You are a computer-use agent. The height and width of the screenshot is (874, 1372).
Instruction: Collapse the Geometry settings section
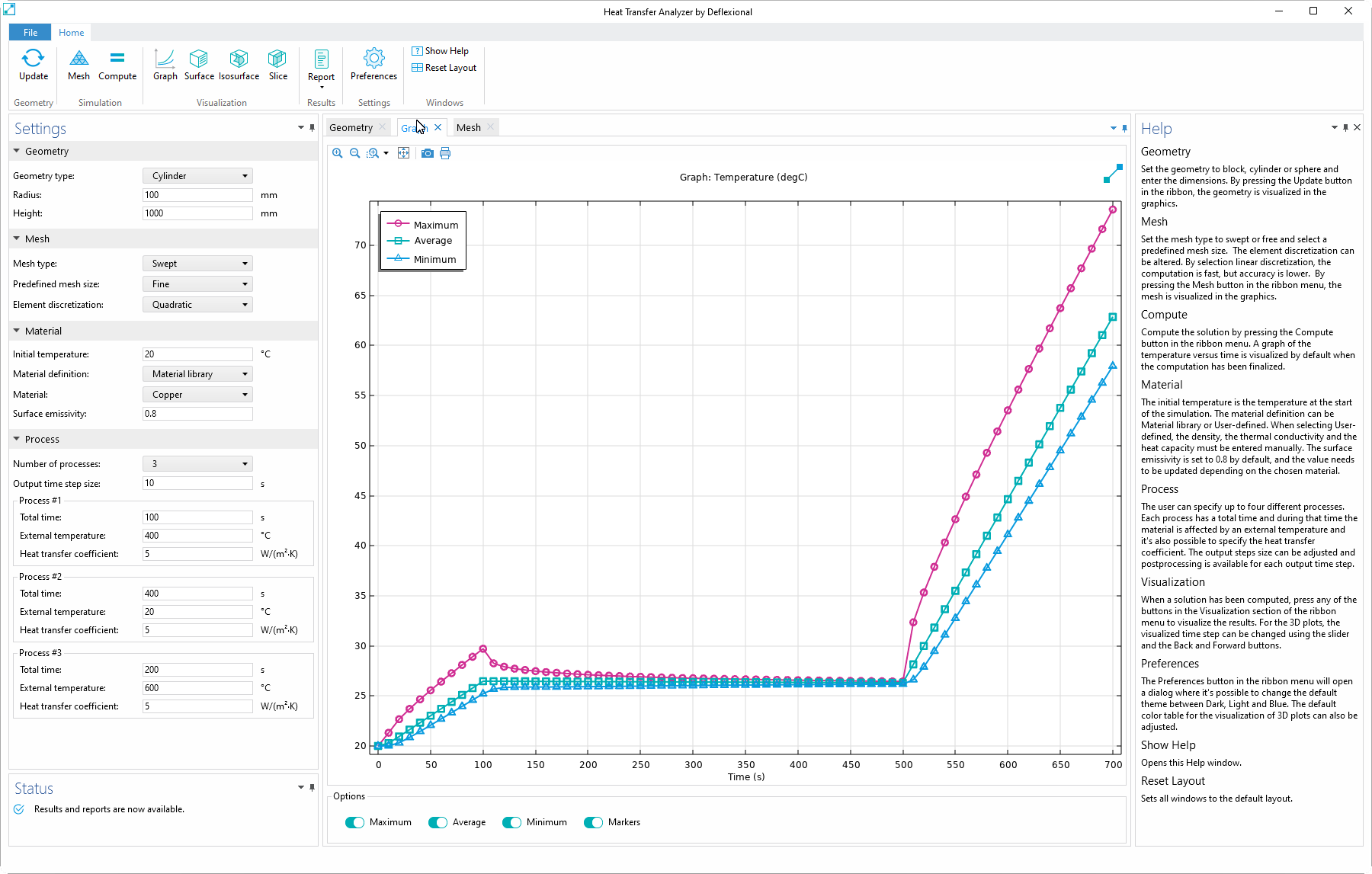click(x=17, y=151)
